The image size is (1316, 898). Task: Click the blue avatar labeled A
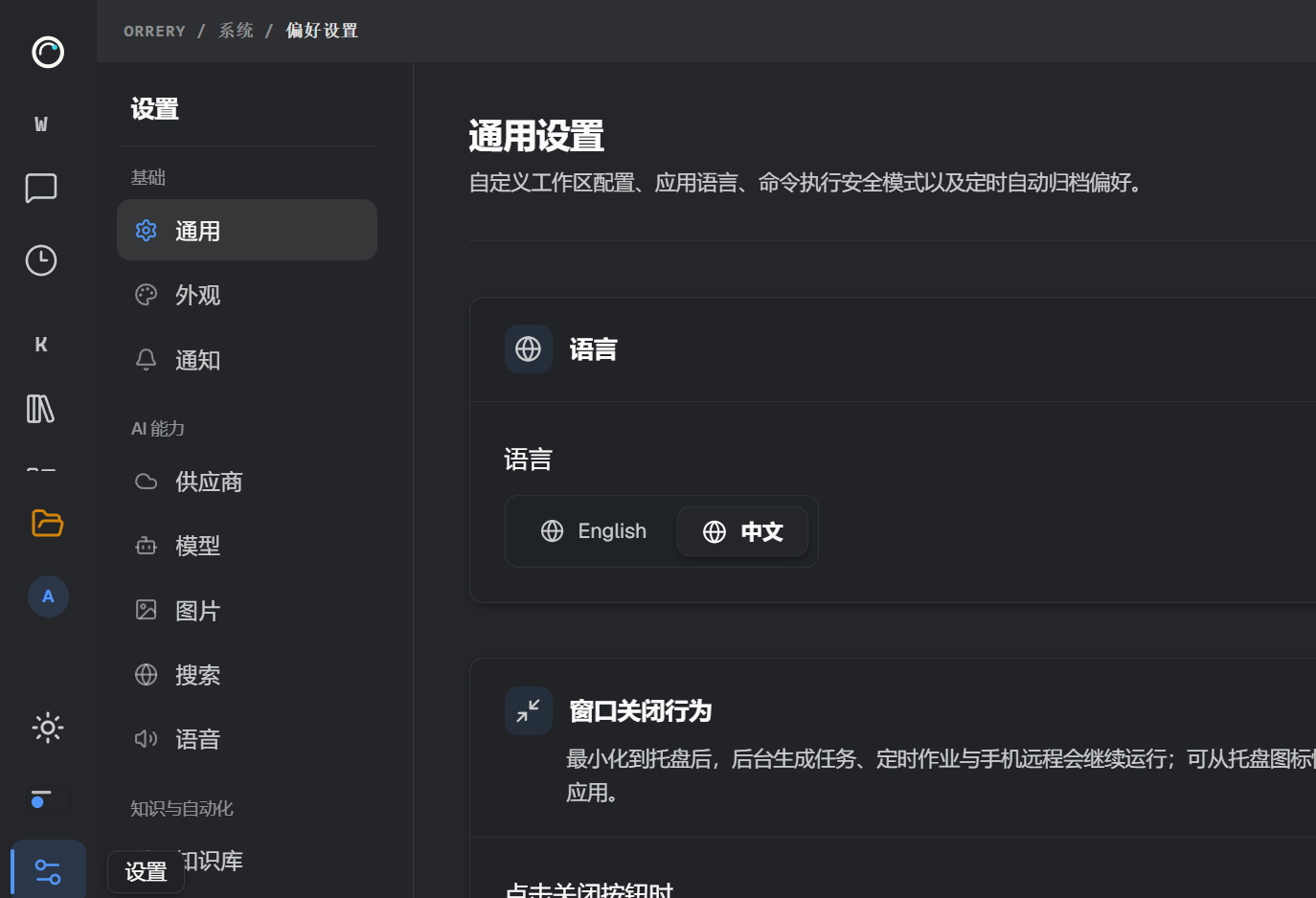(48, 596)
